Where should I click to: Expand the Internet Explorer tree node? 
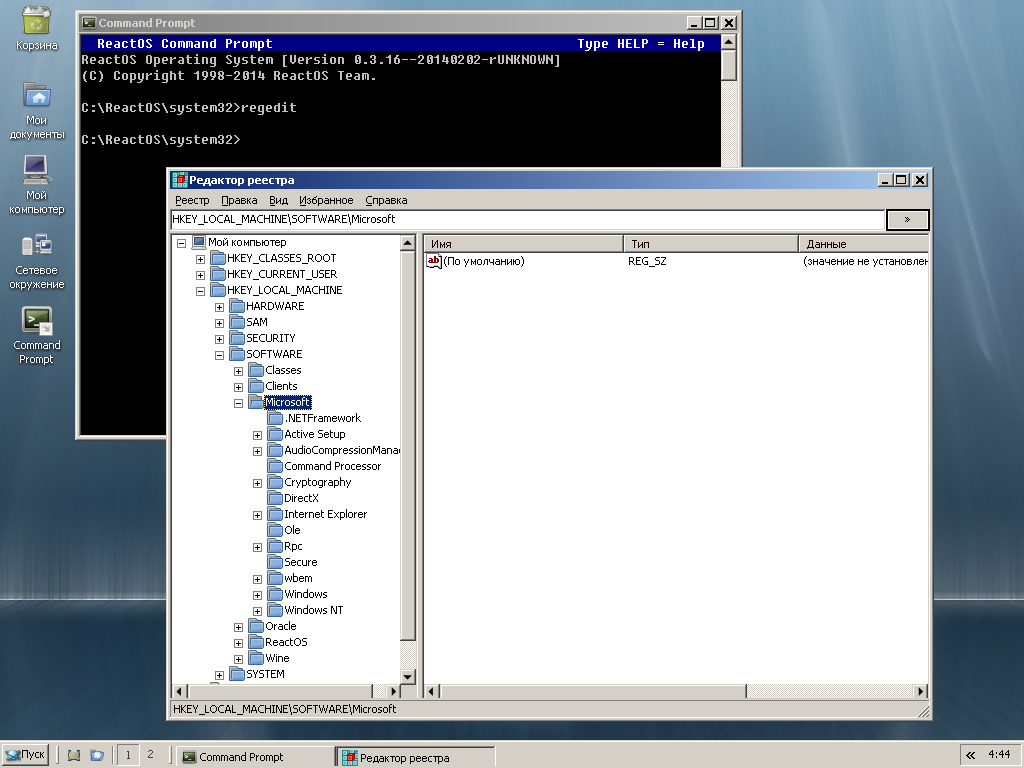[257, 515]
